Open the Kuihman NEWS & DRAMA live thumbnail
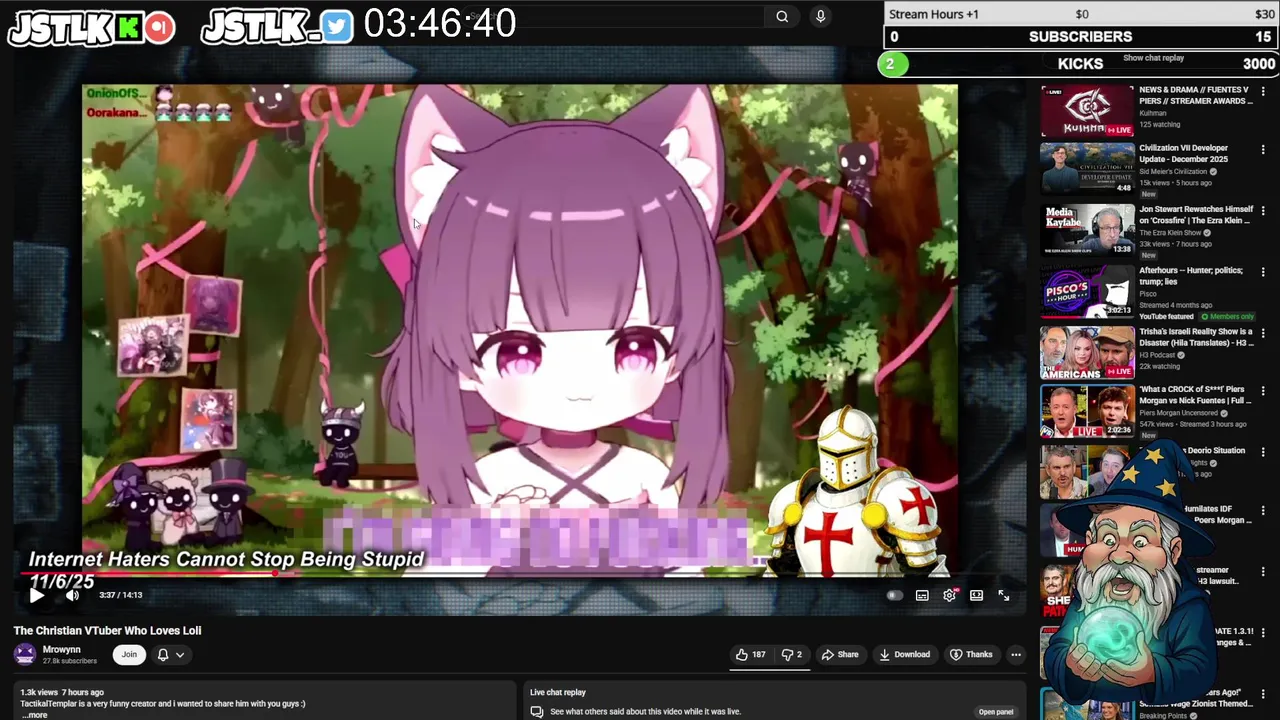The width and height of the screenshot is (1280, 720). click(1087, 111)
